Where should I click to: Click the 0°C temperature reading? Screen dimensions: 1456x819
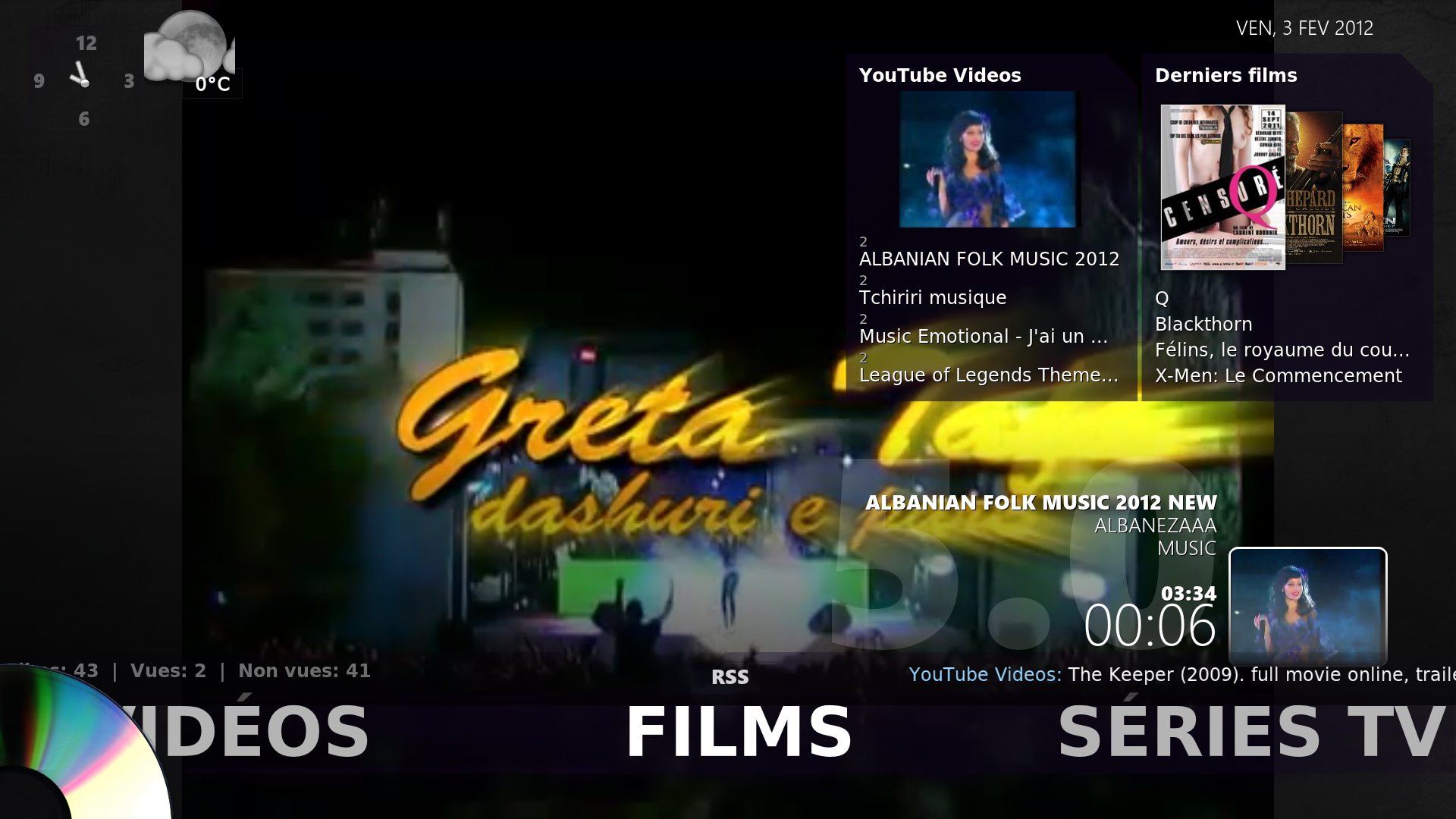coord(213,84)
